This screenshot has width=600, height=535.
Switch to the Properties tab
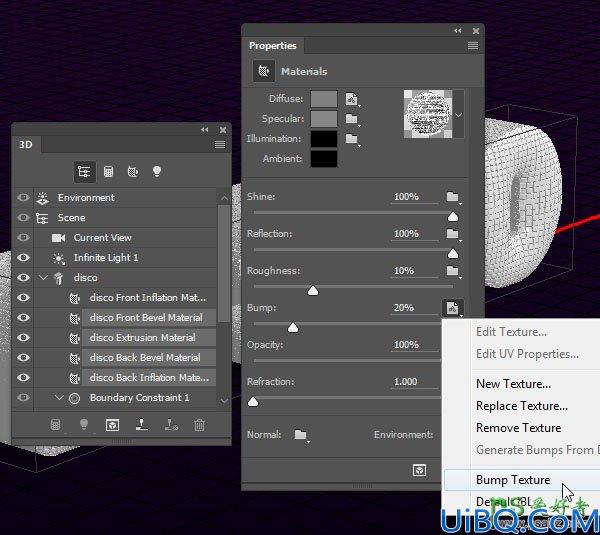click(x=272, y=46)
